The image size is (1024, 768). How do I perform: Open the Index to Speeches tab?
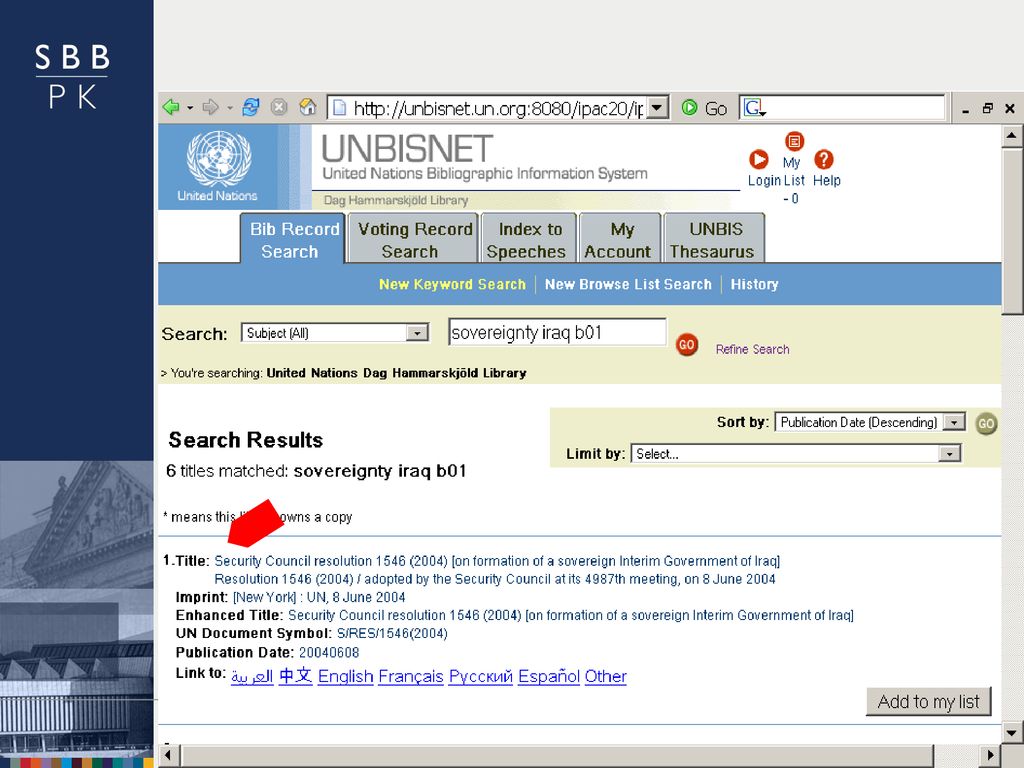[528, 240]
